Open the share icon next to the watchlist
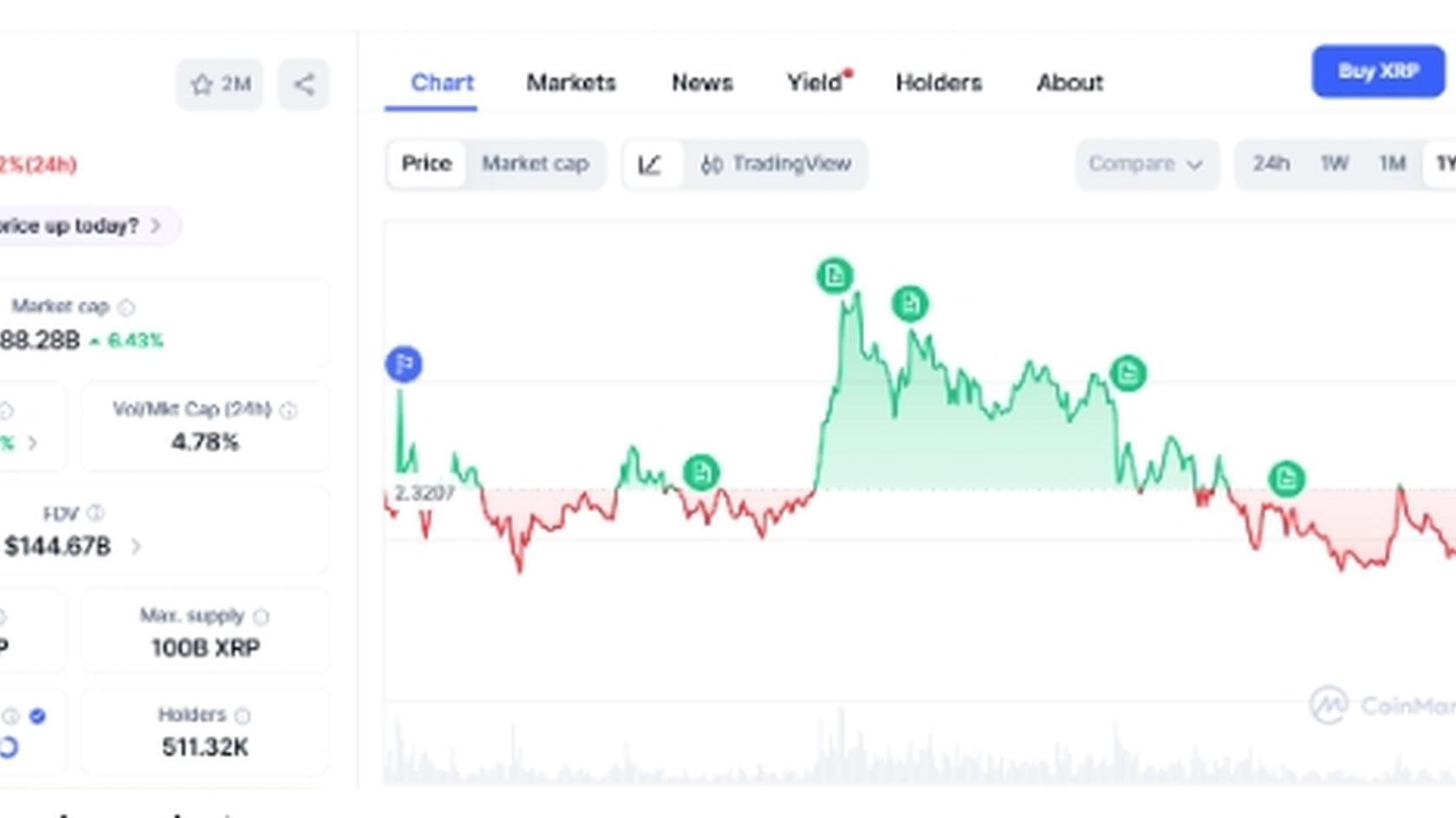The width and height of the screenshot is (1456, 818). [x=303, y=83]
